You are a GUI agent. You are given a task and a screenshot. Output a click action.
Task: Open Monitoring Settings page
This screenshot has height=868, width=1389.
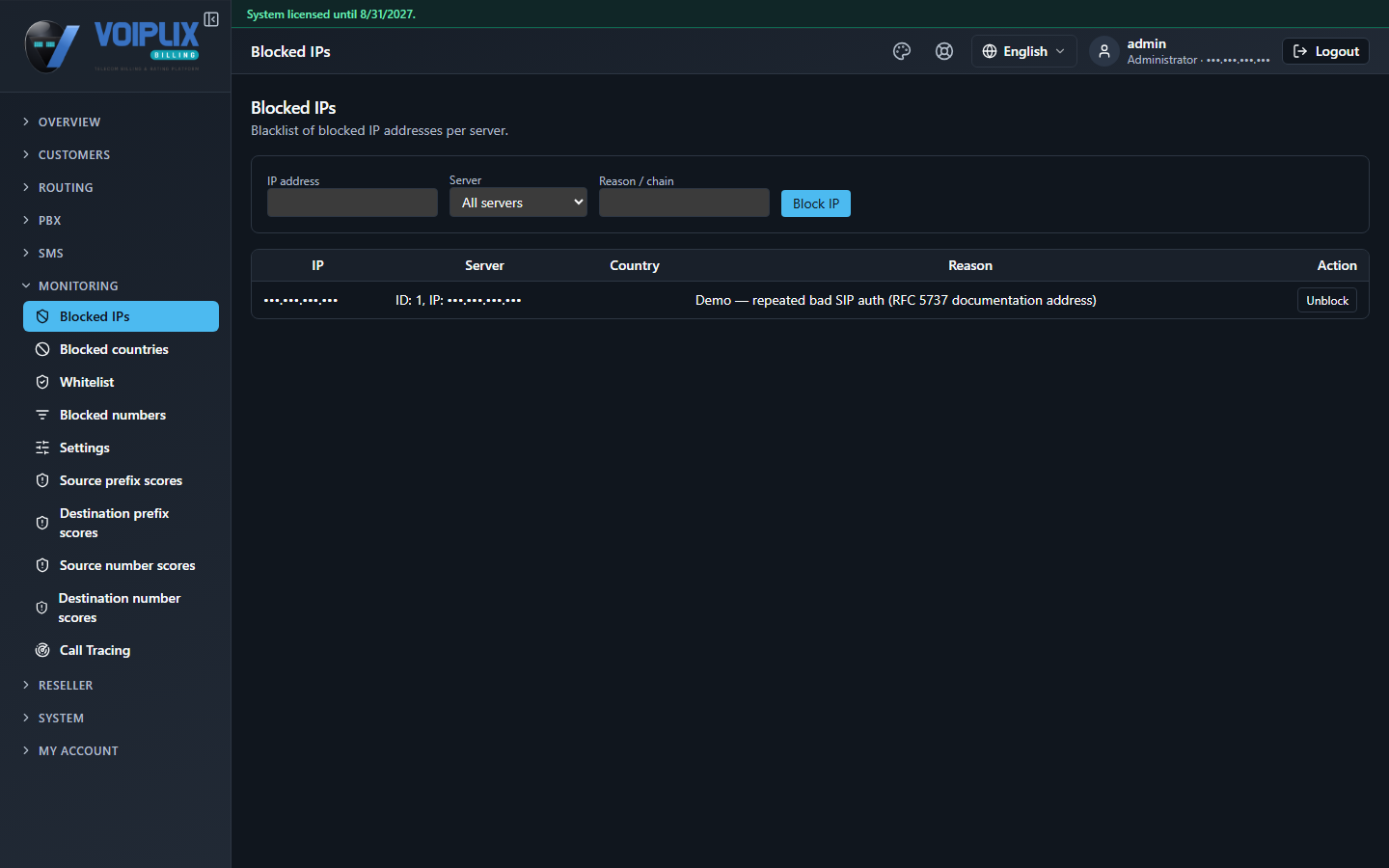click(121, 448)
